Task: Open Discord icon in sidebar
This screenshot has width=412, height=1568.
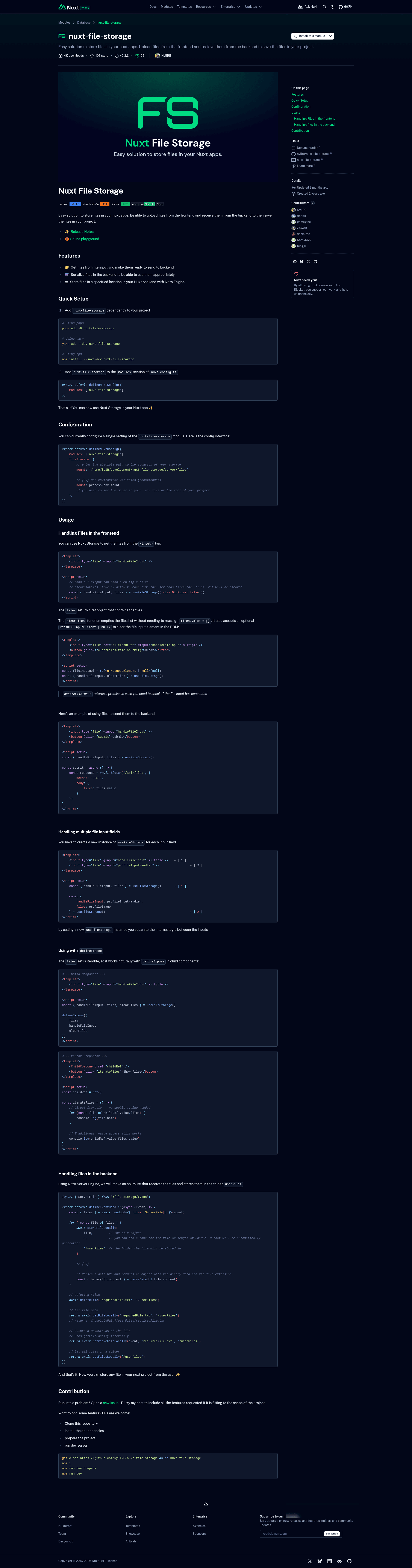Action: pos(295,261)
